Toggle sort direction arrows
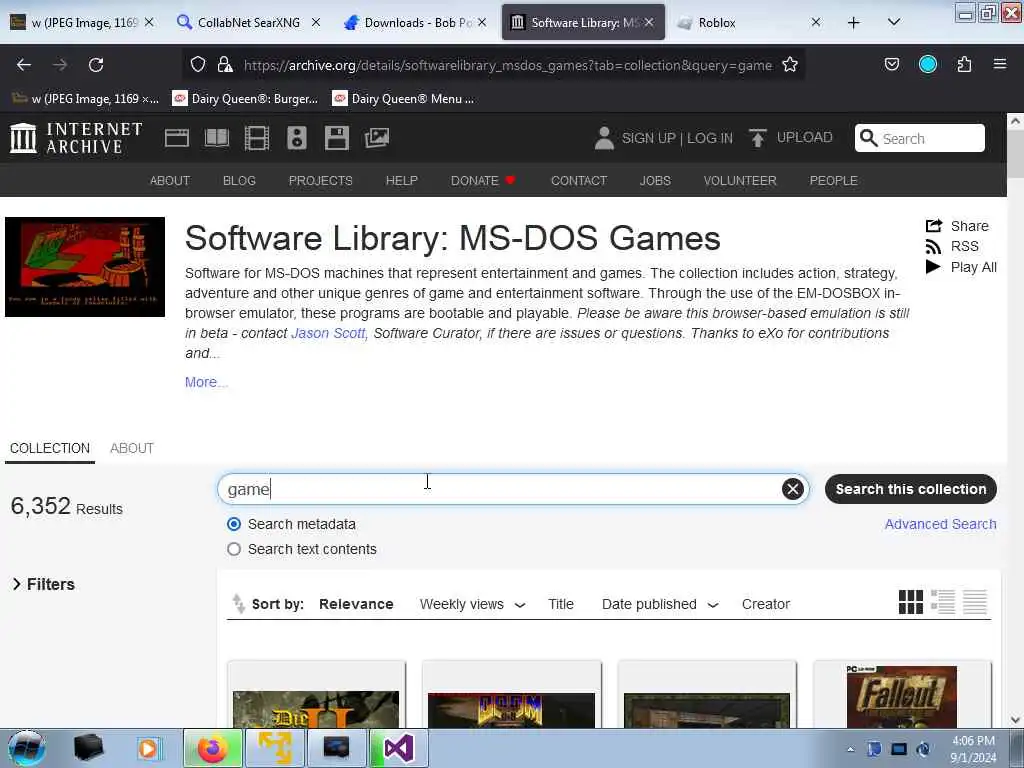 [x=238, y=604]
